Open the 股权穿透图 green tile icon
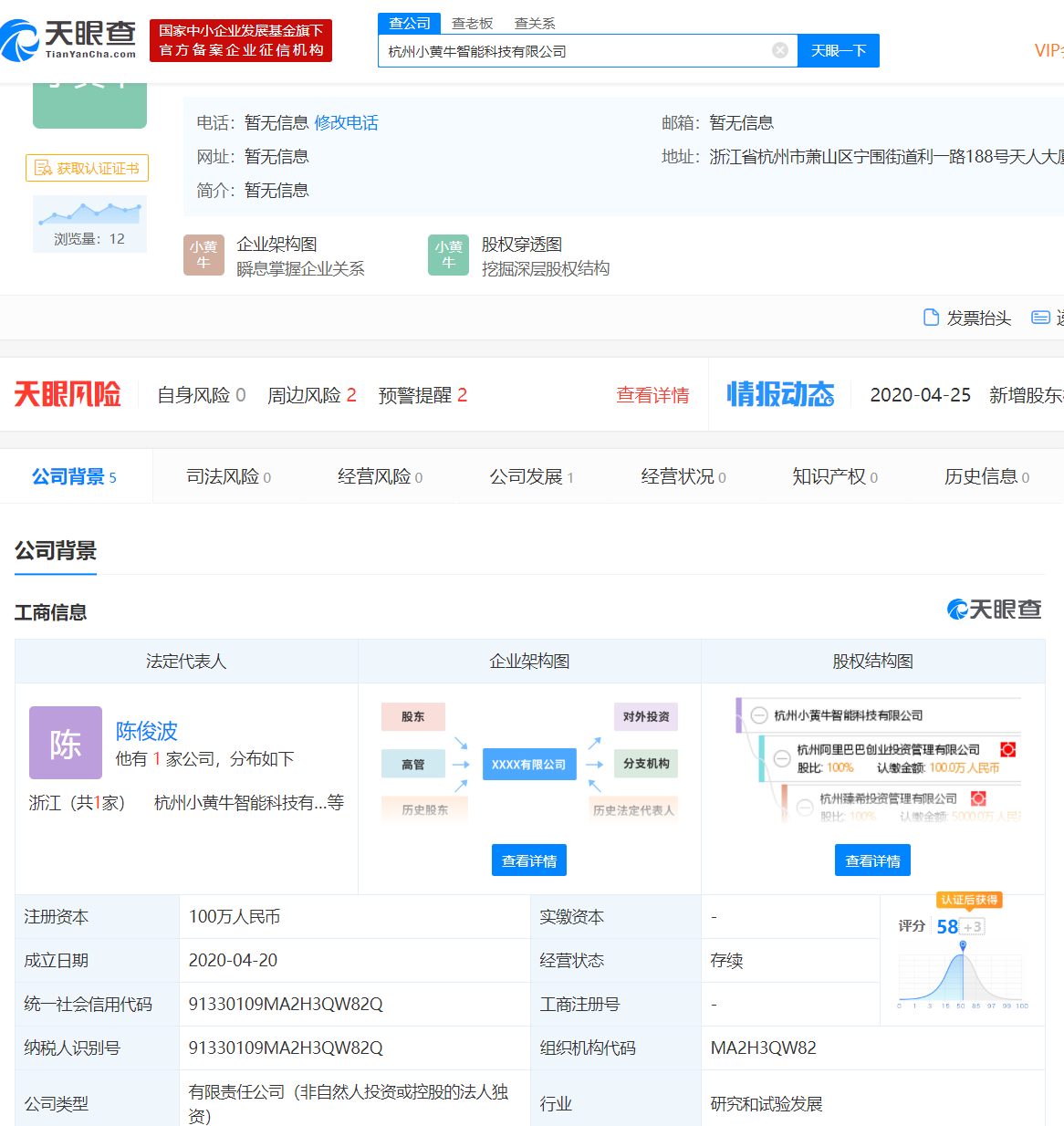 [448, 255]
